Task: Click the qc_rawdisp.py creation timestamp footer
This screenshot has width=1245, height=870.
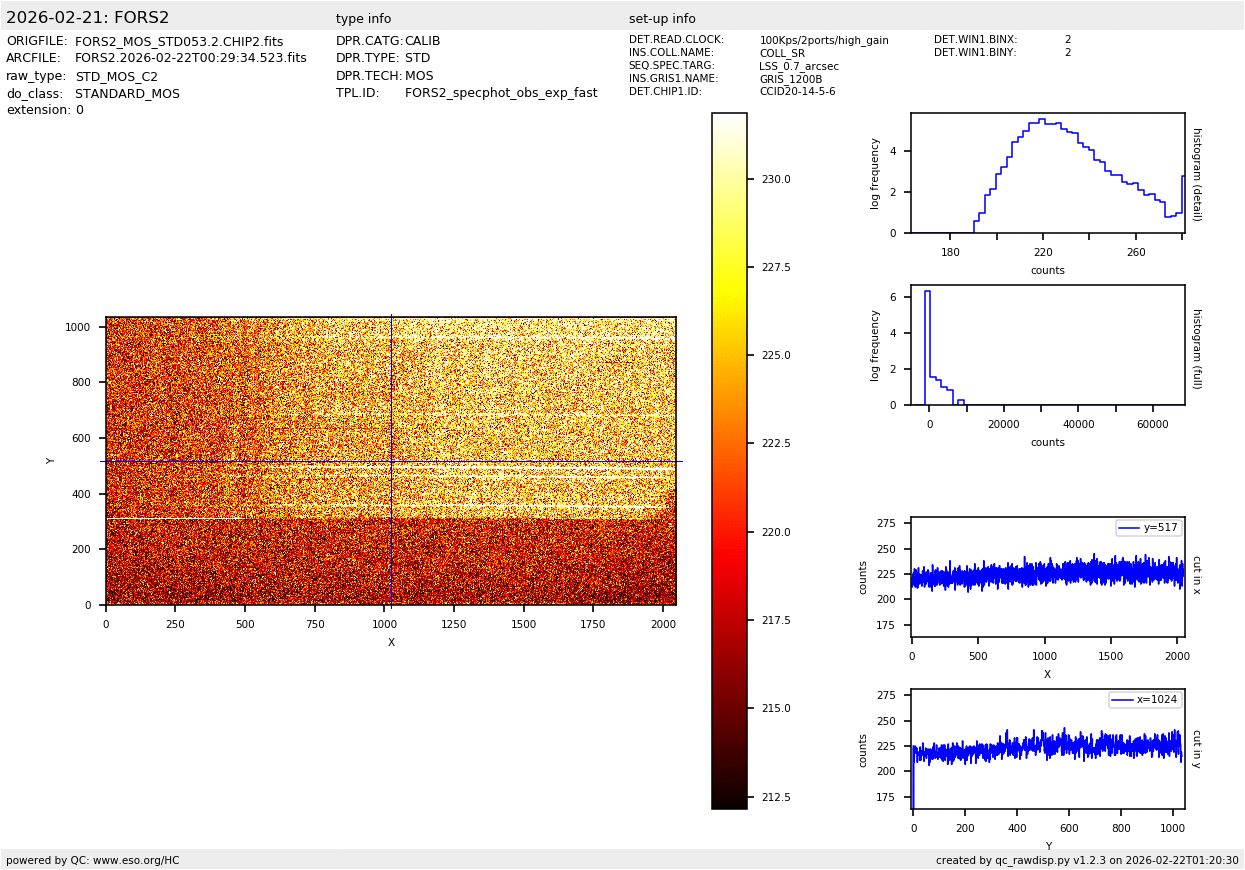Action: (1087, 860)
